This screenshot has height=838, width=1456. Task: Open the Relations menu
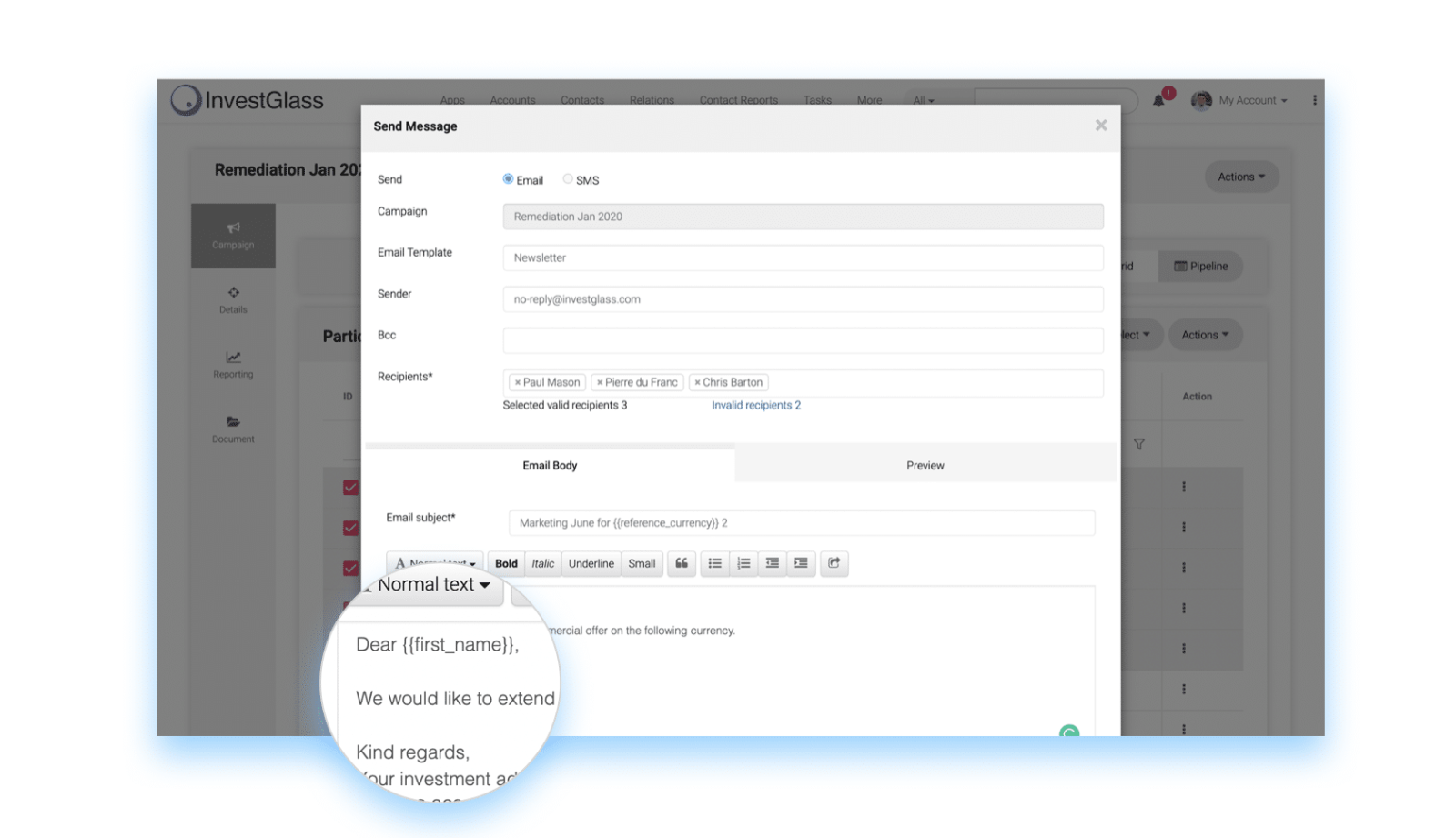pos(652,101)
